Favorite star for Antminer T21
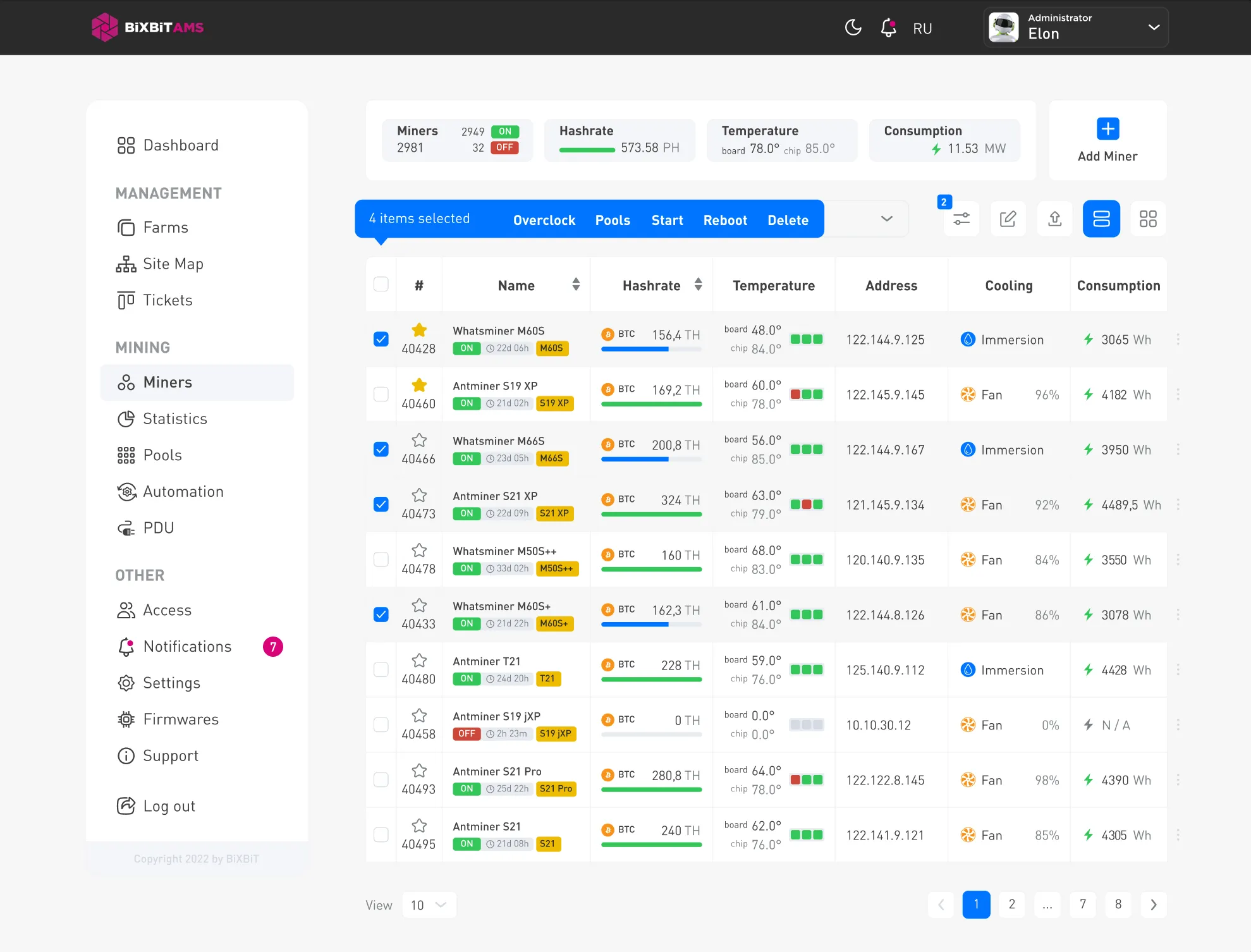The height and width of the screenshot is (952, 1251). coord(419,661)
